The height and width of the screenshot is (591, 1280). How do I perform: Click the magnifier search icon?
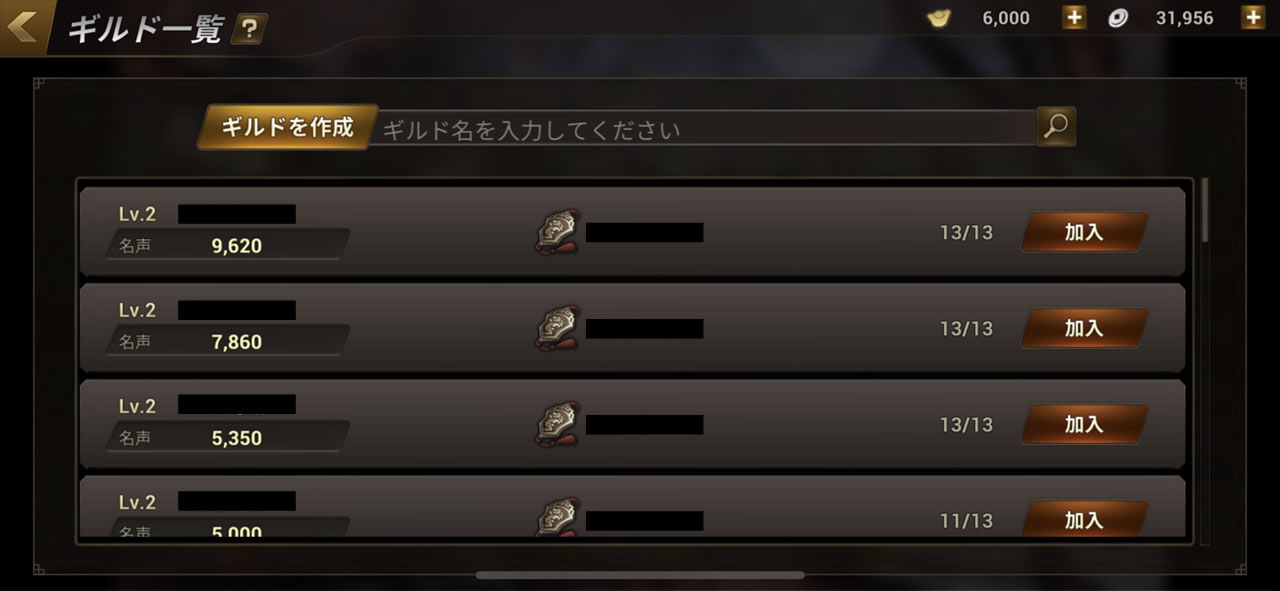click(1056, 127)
